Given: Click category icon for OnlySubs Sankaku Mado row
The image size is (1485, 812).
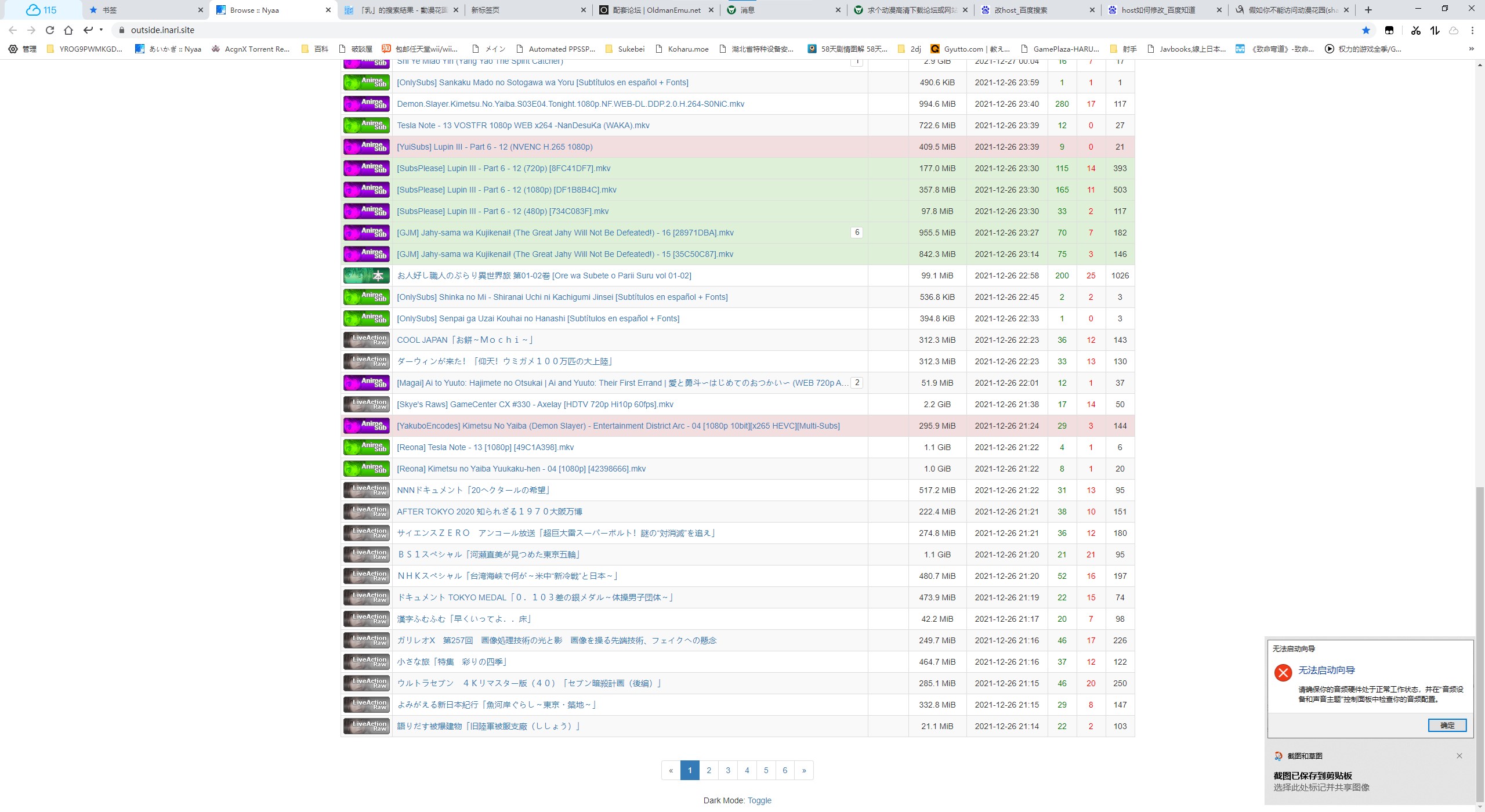Looking at the screenshot, I should 367,82.
